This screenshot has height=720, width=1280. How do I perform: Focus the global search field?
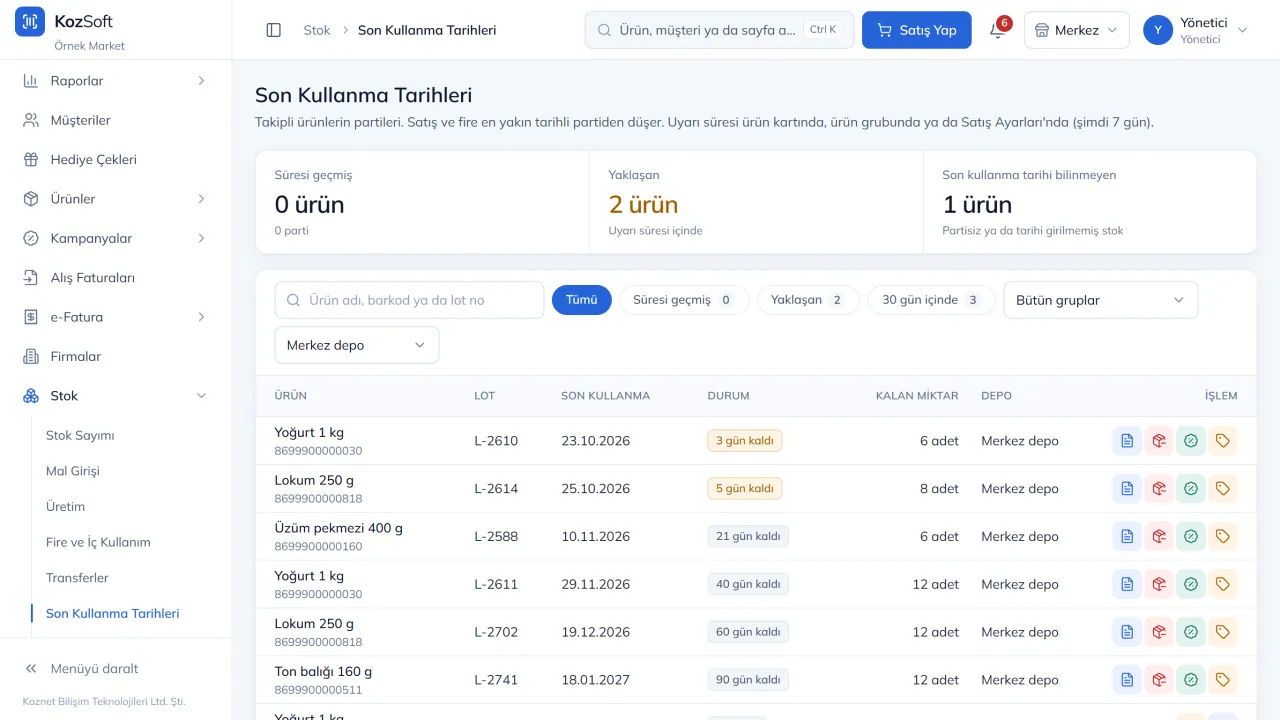click(x=719, y=30)
